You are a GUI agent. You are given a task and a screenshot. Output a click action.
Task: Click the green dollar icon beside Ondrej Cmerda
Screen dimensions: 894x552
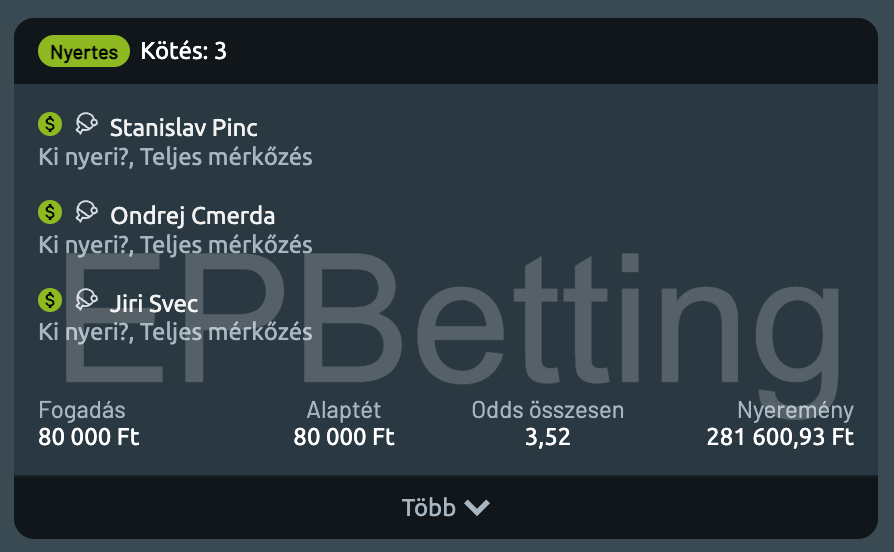coord(50,212)
